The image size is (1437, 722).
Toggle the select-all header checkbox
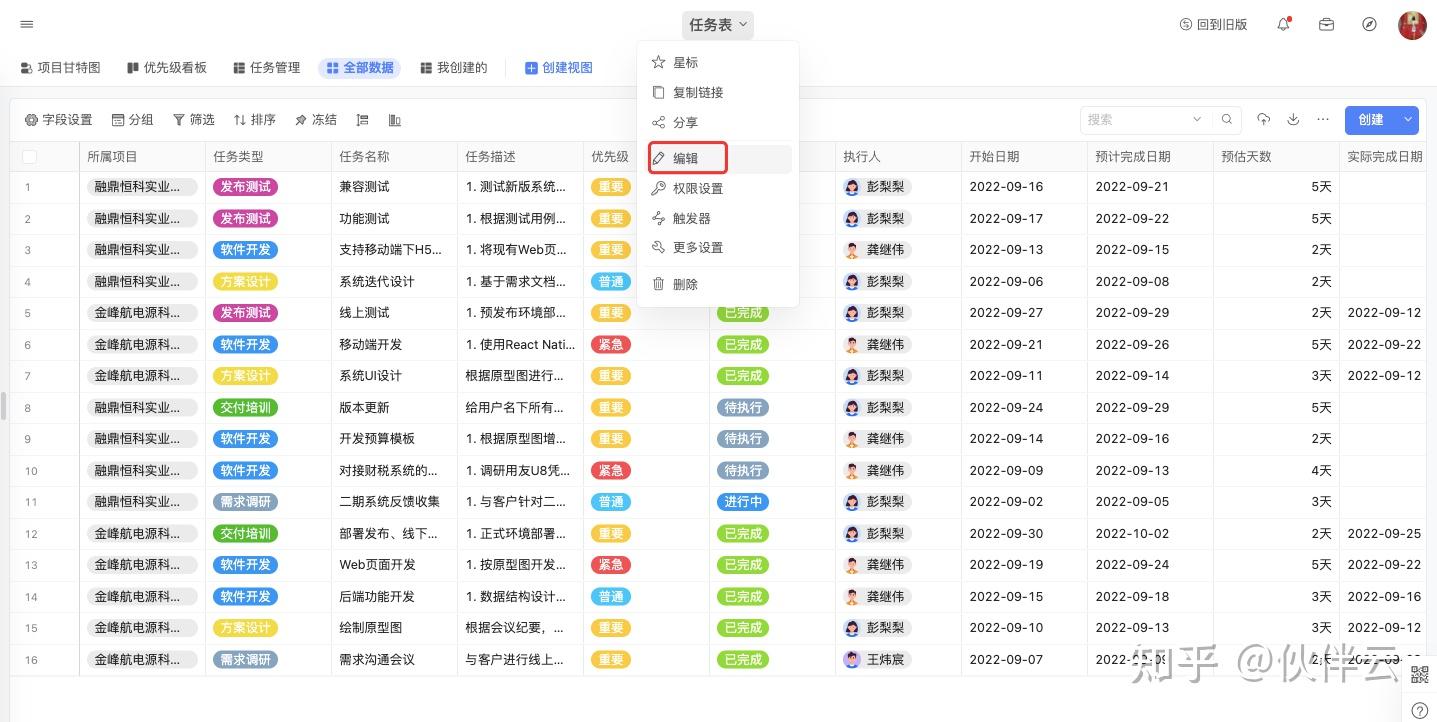[x=29, y=157]
